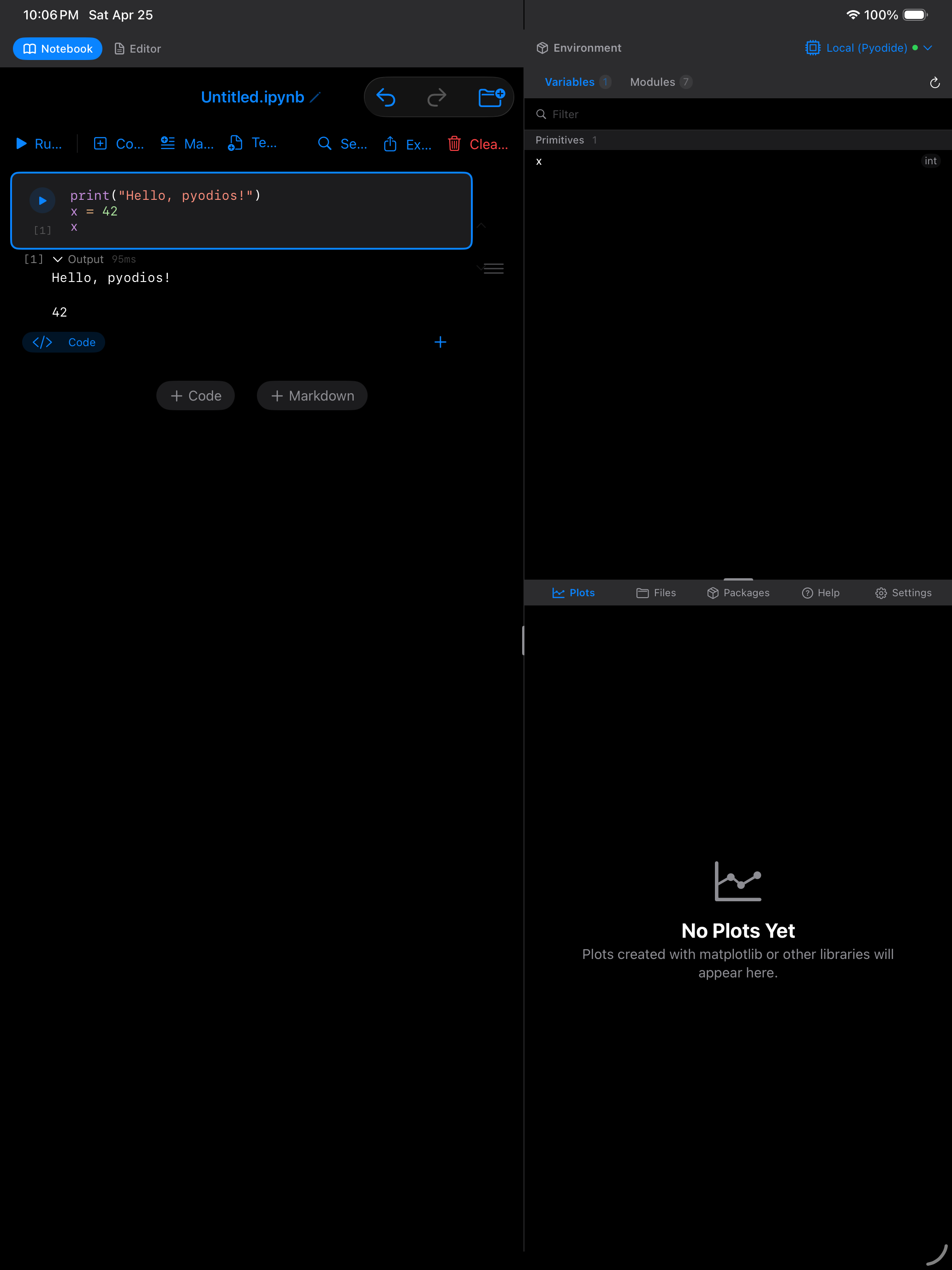This screenshot has width=952, height=1270.
Task: Open a notebook with folder-plus icon
Action: [x=491, y=98]
